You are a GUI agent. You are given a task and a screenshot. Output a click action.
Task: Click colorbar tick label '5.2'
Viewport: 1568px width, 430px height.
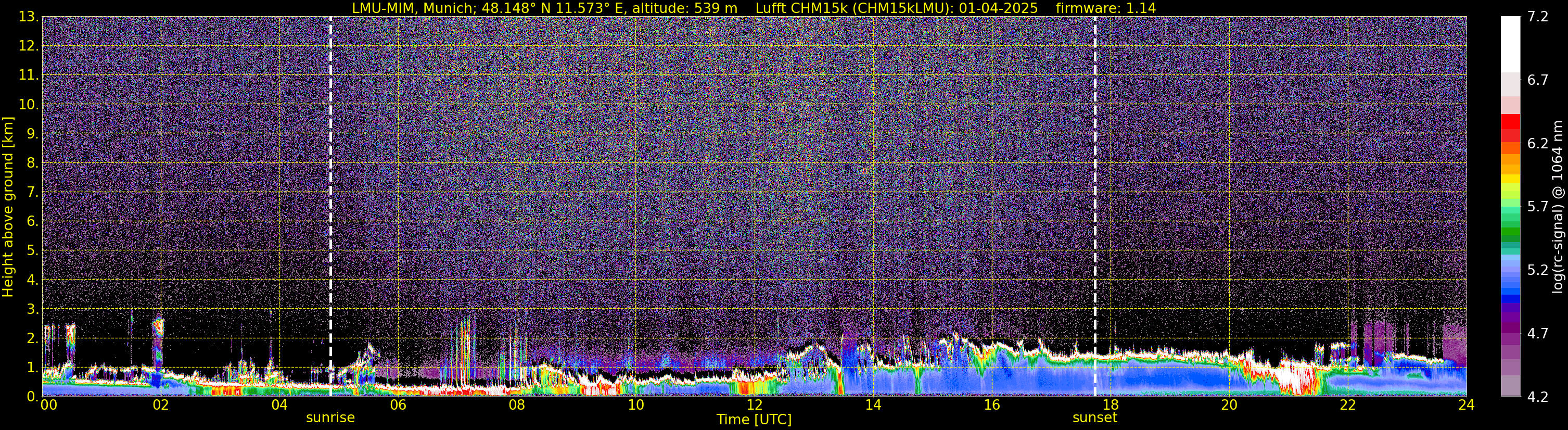(1538, 270)
